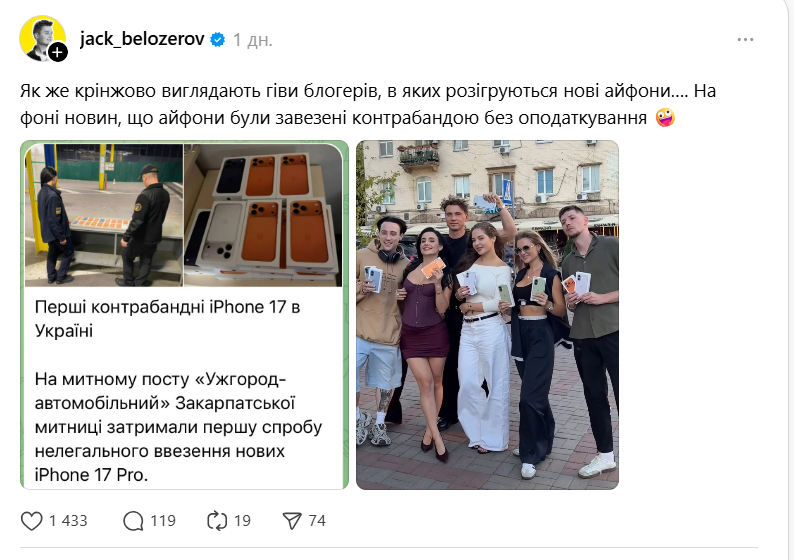The width and height of the screenshot is (794, 560).
Task: Open the jack_belozerov username link
Action: (x=142, y=39)
